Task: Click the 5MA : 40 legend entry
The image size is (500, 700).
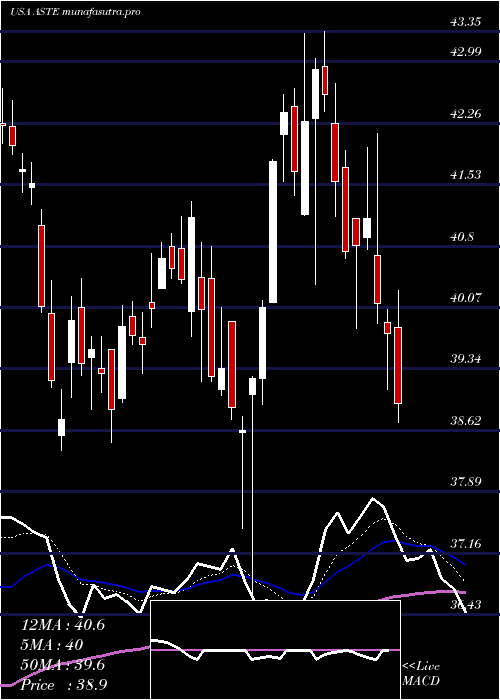Action: coord(52,645)
